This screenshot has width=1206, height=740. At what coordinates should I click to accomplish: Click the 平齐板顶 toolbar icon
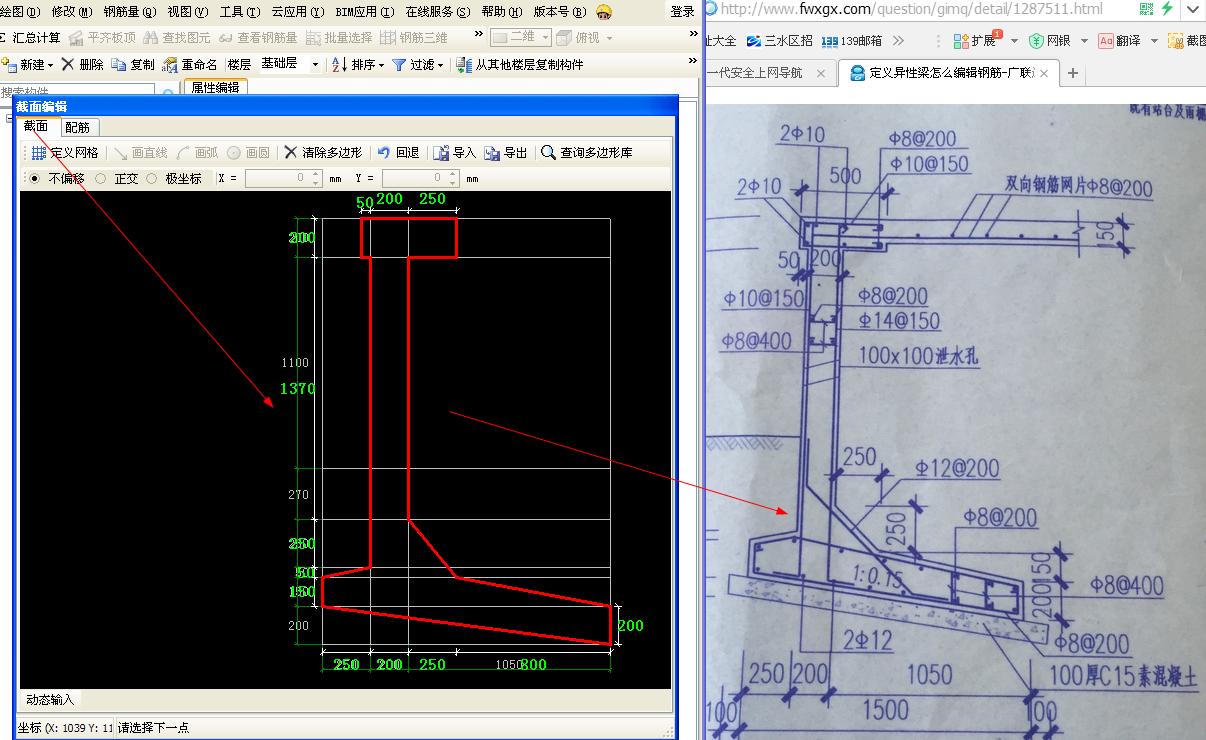pyautogui.click(x=76, y=38)
